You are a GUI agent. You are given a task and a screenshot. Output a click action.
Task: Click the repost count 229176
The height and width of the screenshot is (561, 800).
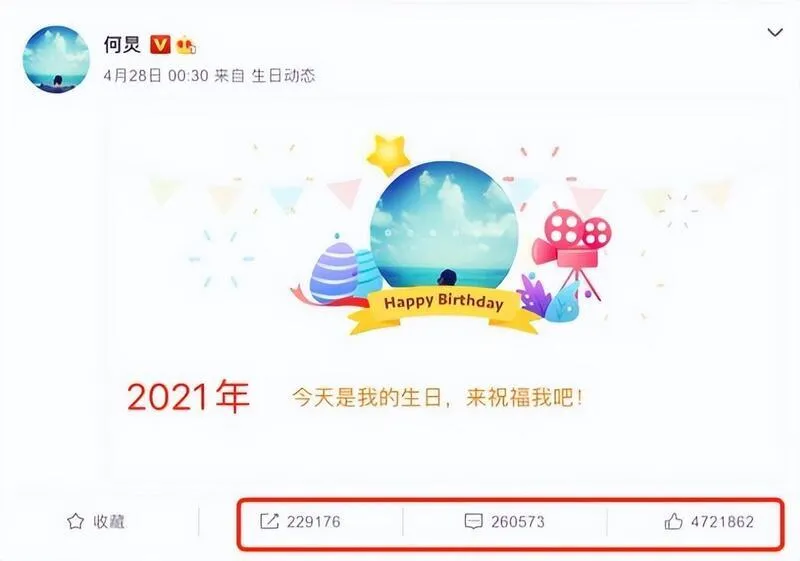click(x=314, y=522)
